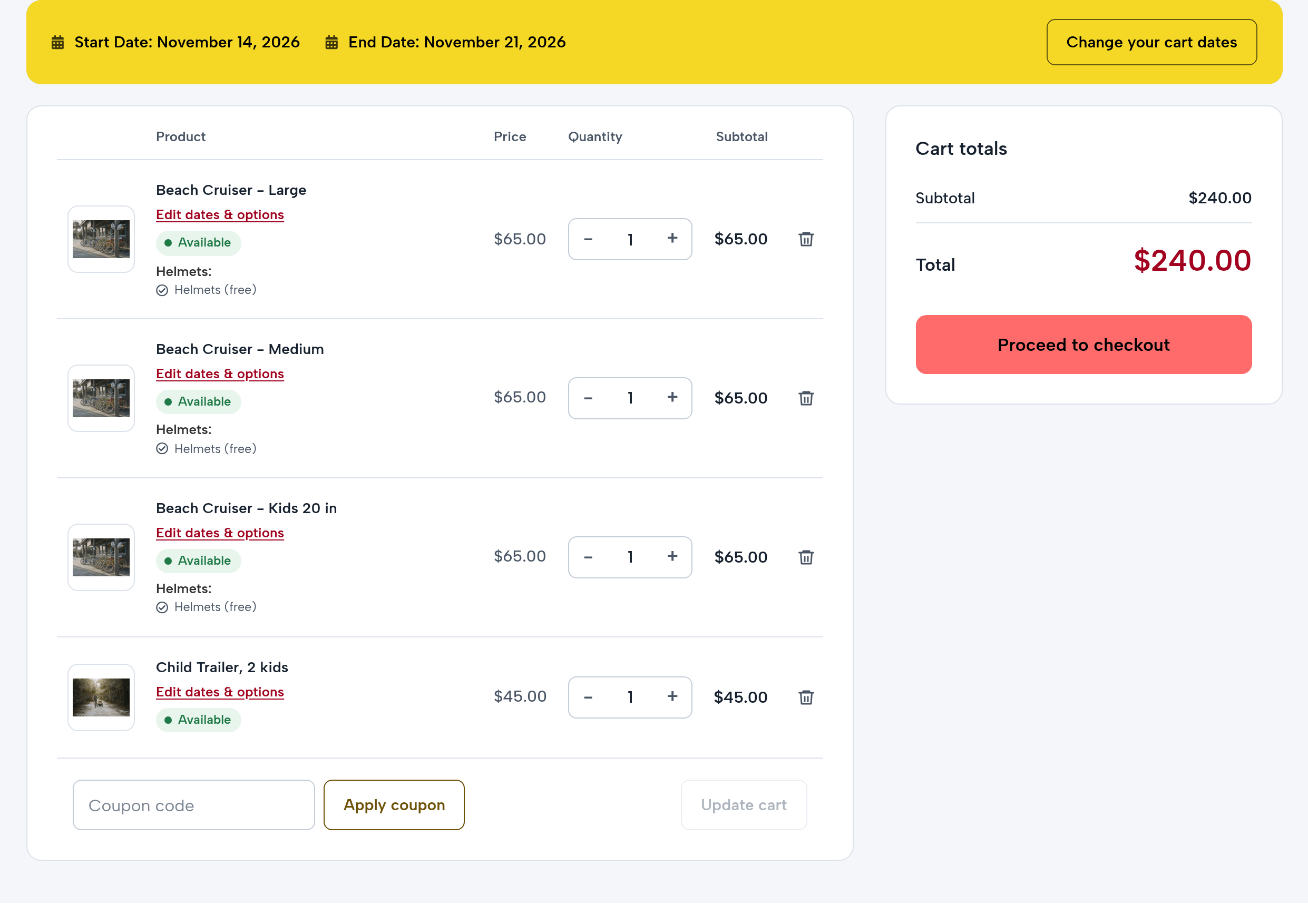
Task: Increase quantity of Beach Cruiser – Kids 20 in
Action: tap(672, 556)
